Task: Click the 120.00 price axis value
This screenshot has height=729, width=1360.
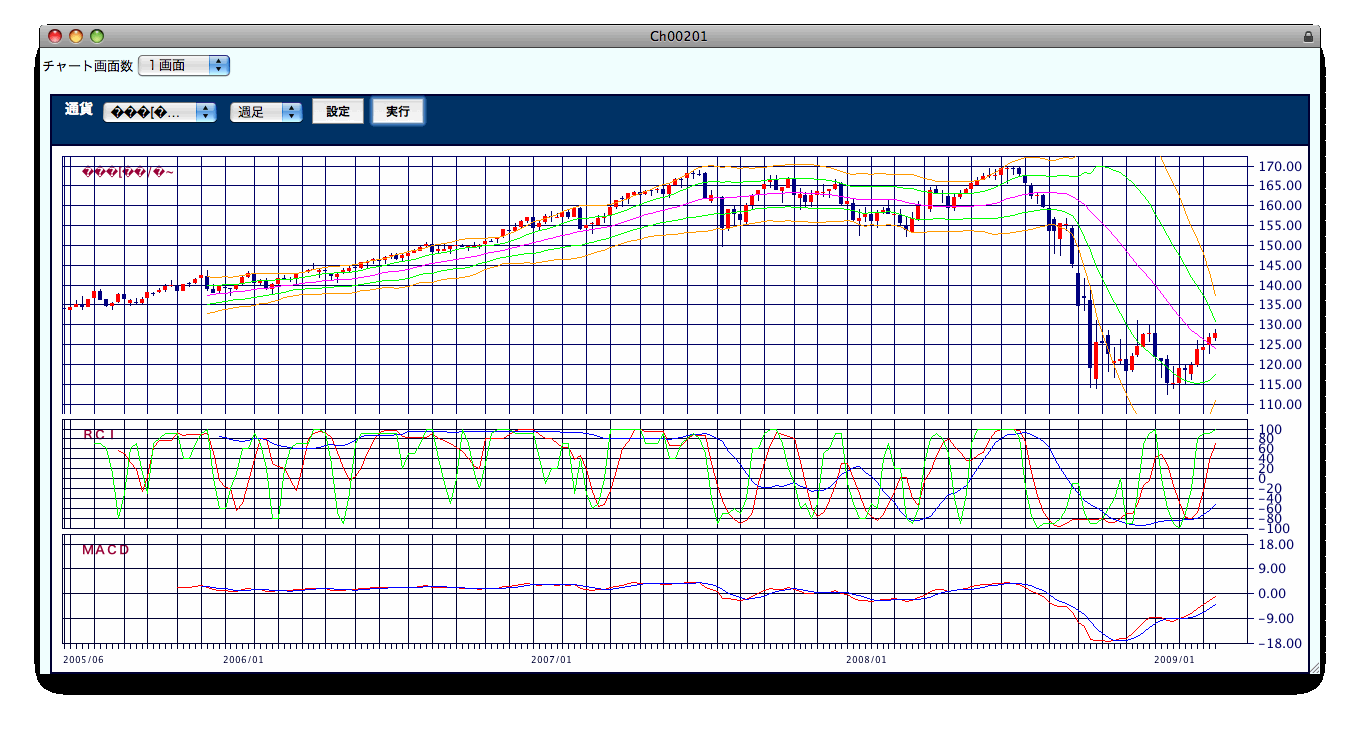Action: click(x=1280, y=365)
